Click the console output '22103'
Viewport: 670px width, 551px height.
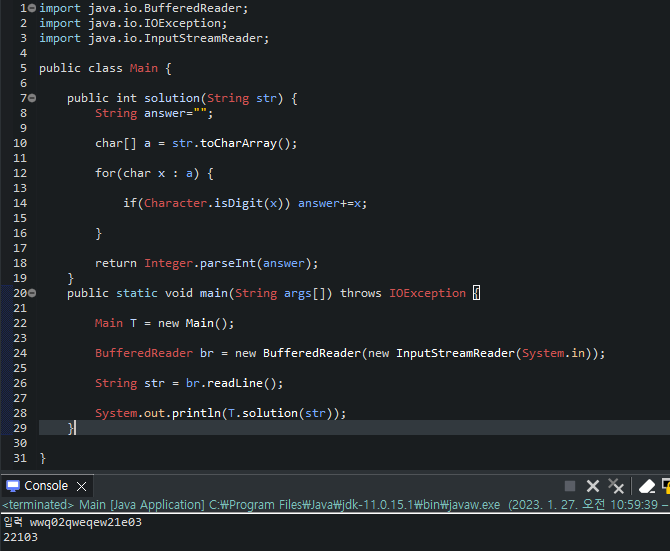coord(21,537)
